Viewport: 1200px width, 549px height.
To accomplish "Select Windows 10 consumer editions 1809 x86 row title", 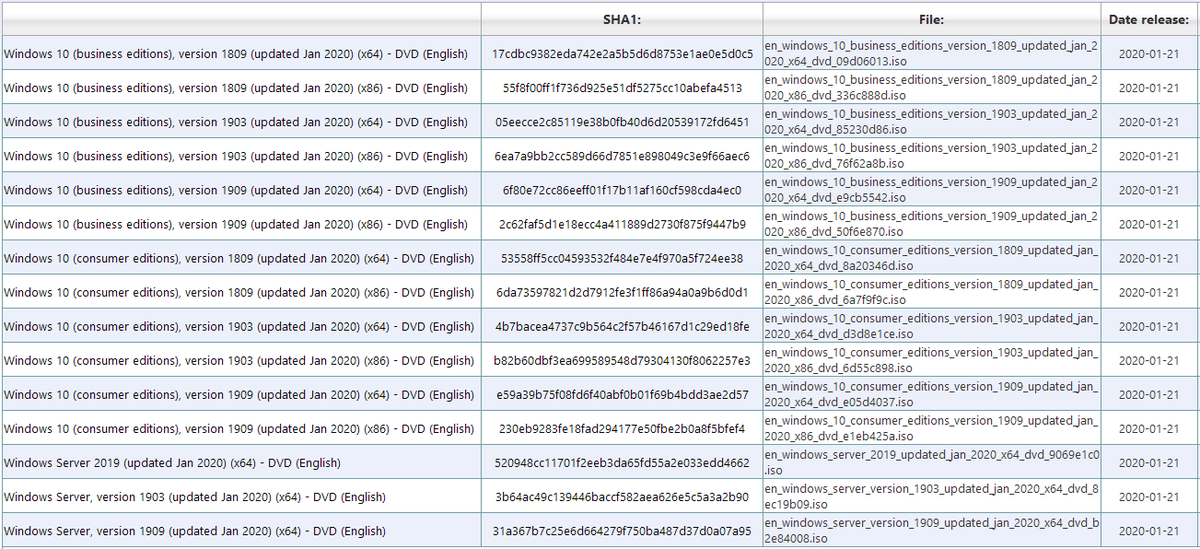I will (239, 292).
